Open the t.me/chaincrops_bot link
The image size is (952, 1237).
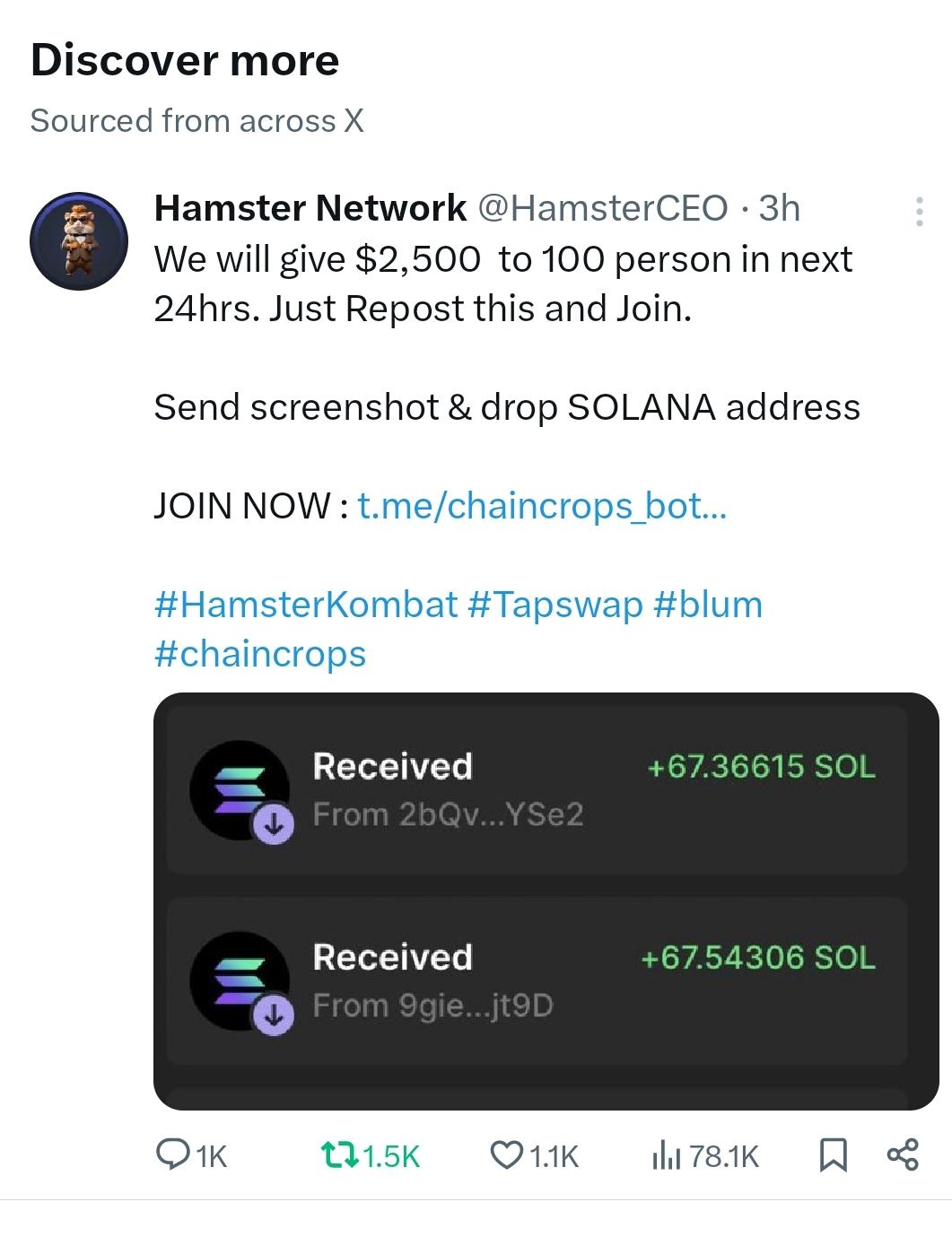coord(542,506)
